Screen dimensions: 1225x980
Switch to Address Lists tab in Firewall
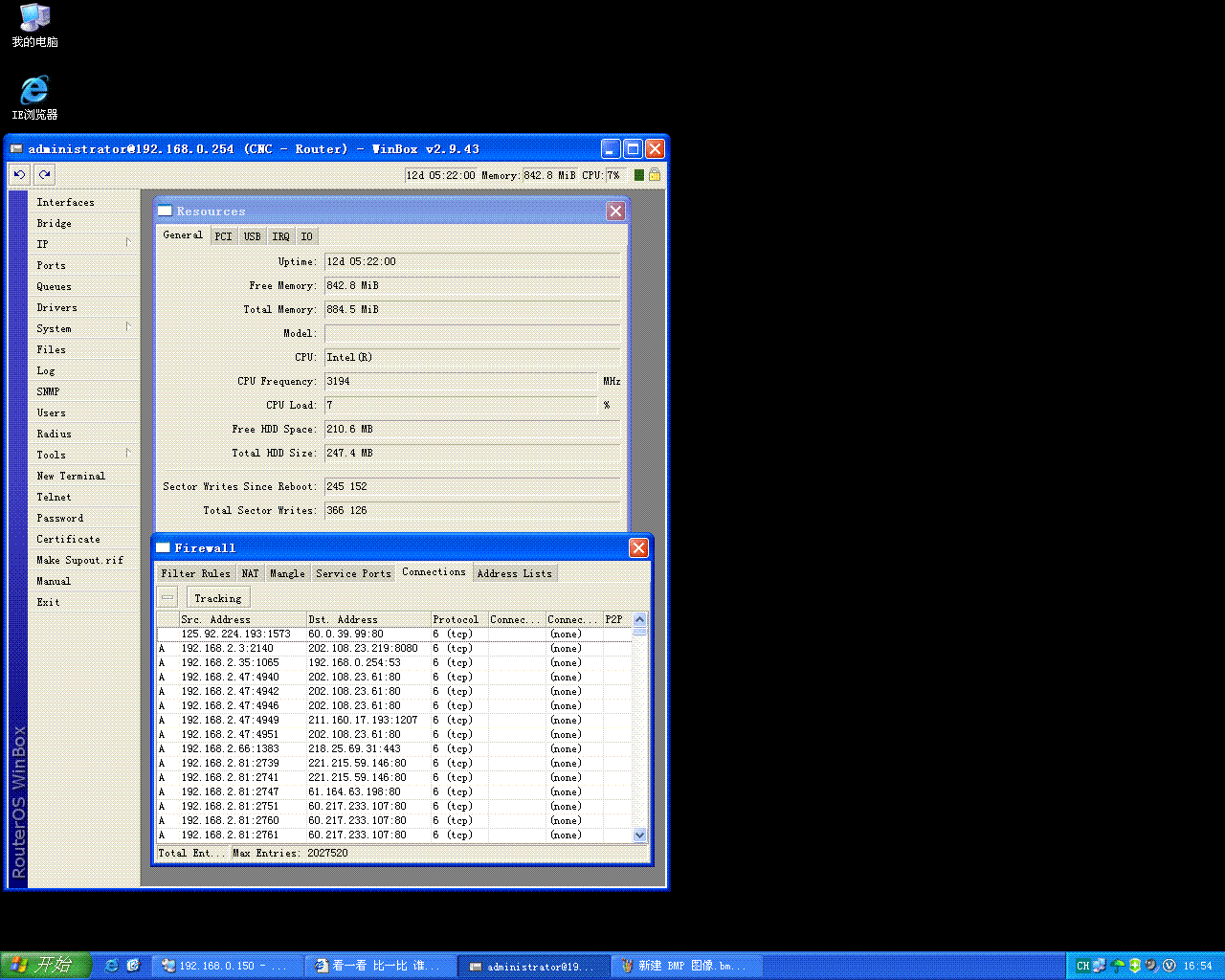pyautogui.click(x=514, y=573)
